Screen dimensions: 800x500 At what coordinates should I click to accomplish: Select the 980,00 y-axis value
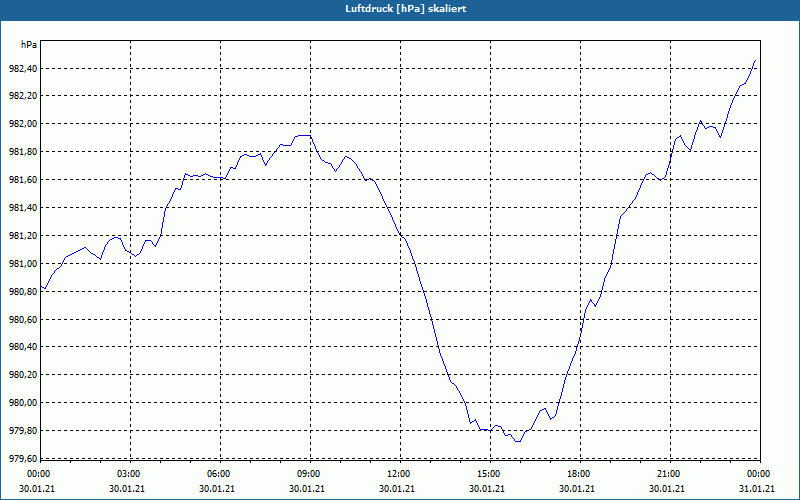(x=23, y=404)
